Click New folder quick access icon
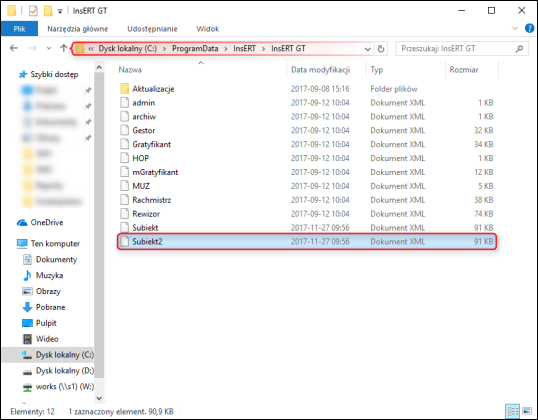The image size is (538, 420). point(48,11)
